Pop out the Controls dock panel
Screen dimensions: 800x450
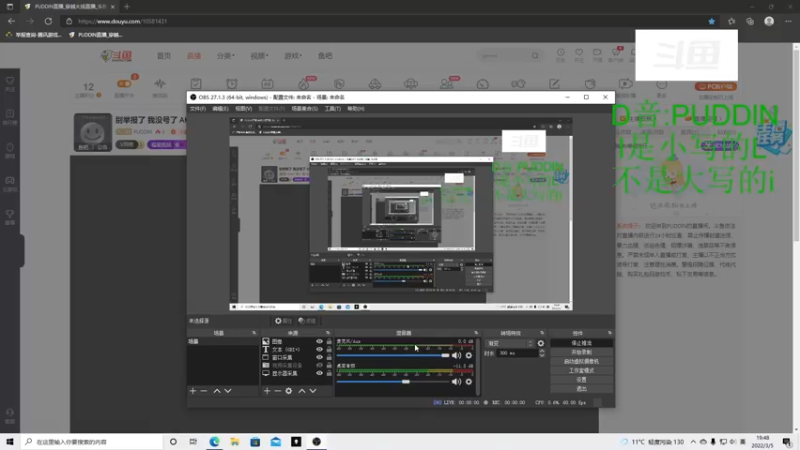tap(610, 333)
